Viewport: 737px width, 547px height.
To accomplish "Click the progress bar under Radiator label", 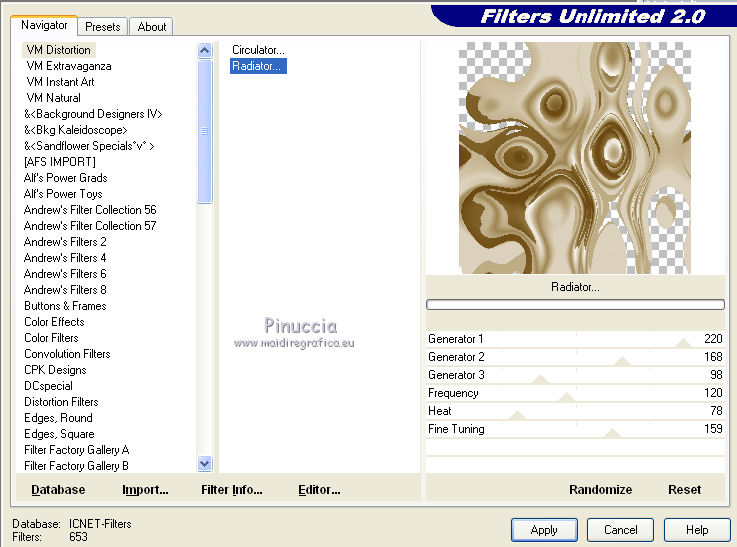I will (575, 305).
